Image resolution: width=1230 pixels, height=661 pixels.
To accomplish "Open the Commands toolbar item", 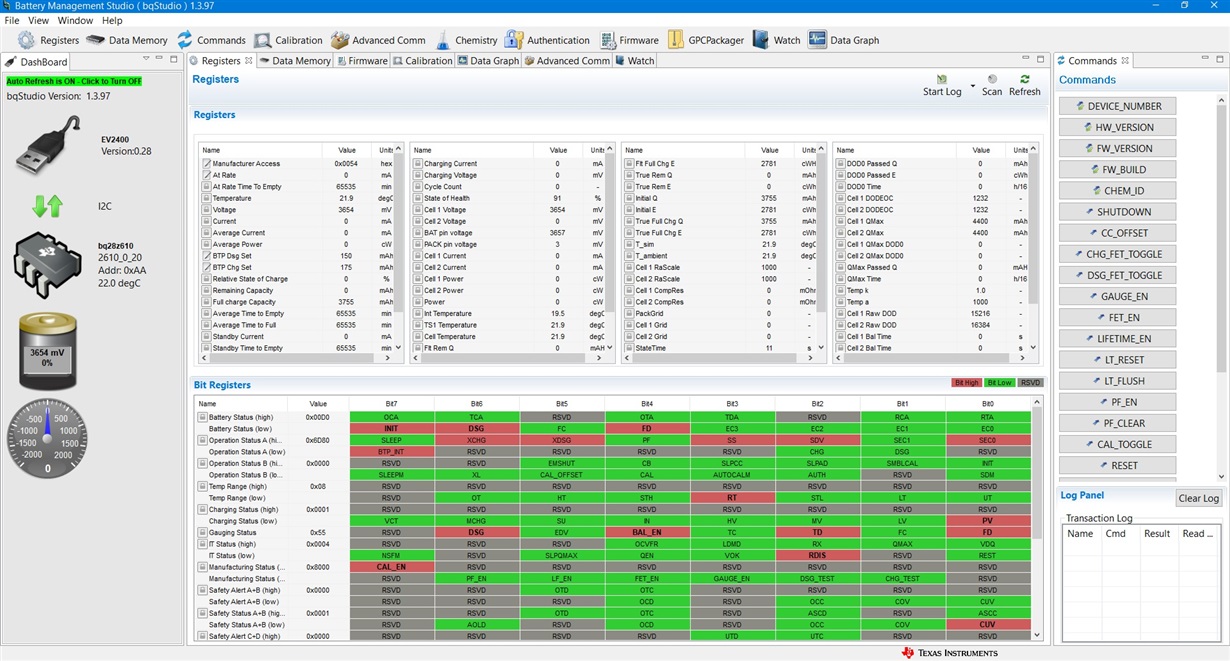I will (x=210, y=40).
